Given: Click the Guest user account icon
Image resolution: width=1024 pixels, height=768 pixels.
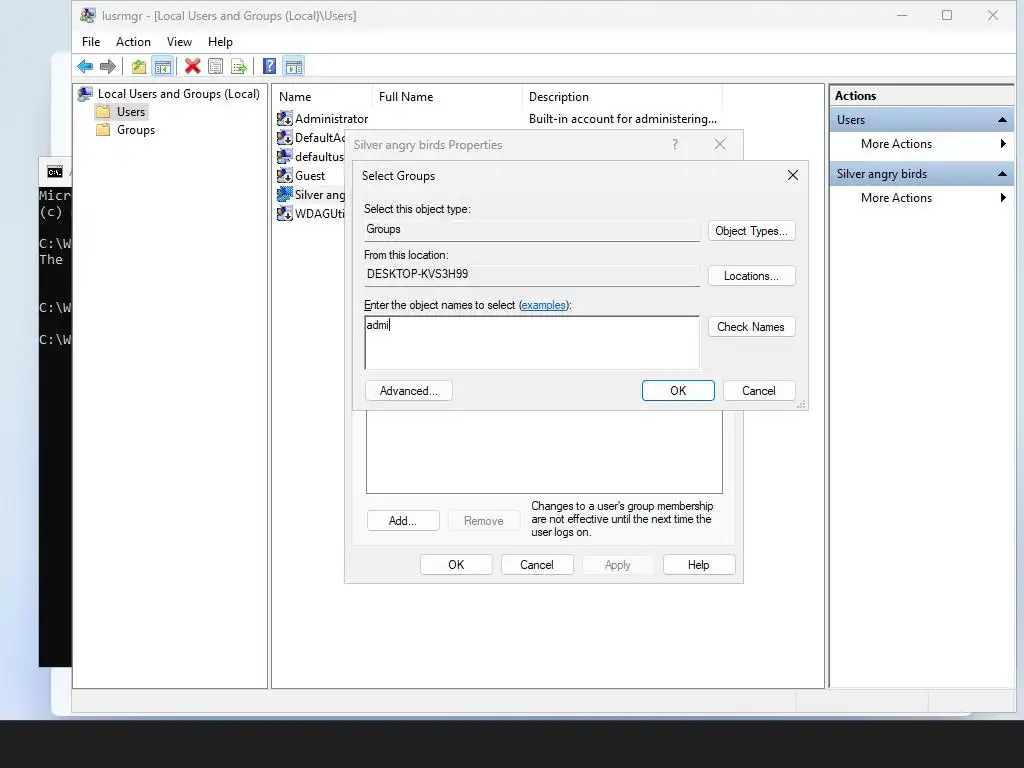Looking at the screenshot, I should (x=285, y=175).
